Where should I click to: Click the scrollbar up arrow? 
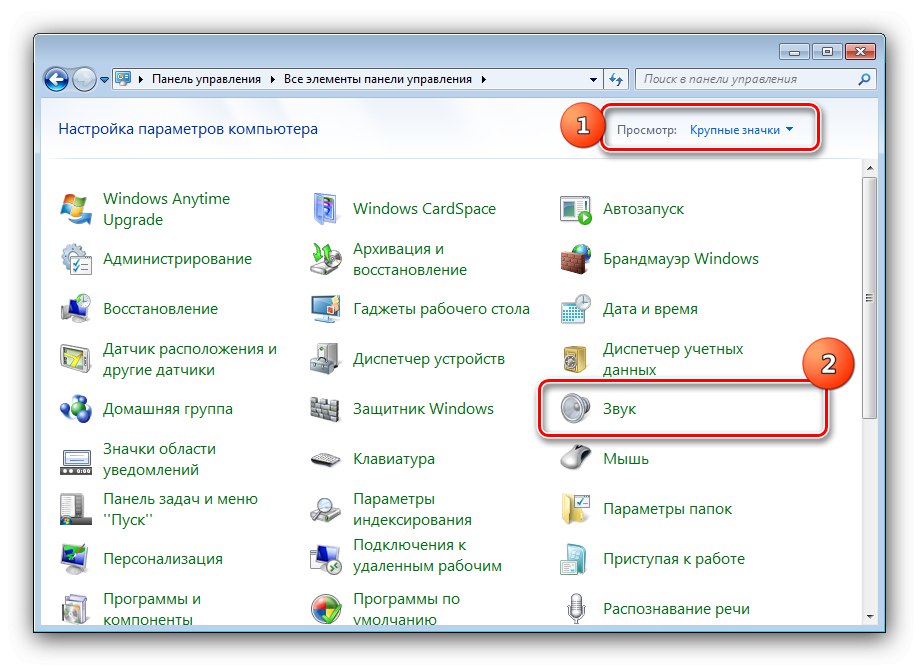click(x=870, y=168)
